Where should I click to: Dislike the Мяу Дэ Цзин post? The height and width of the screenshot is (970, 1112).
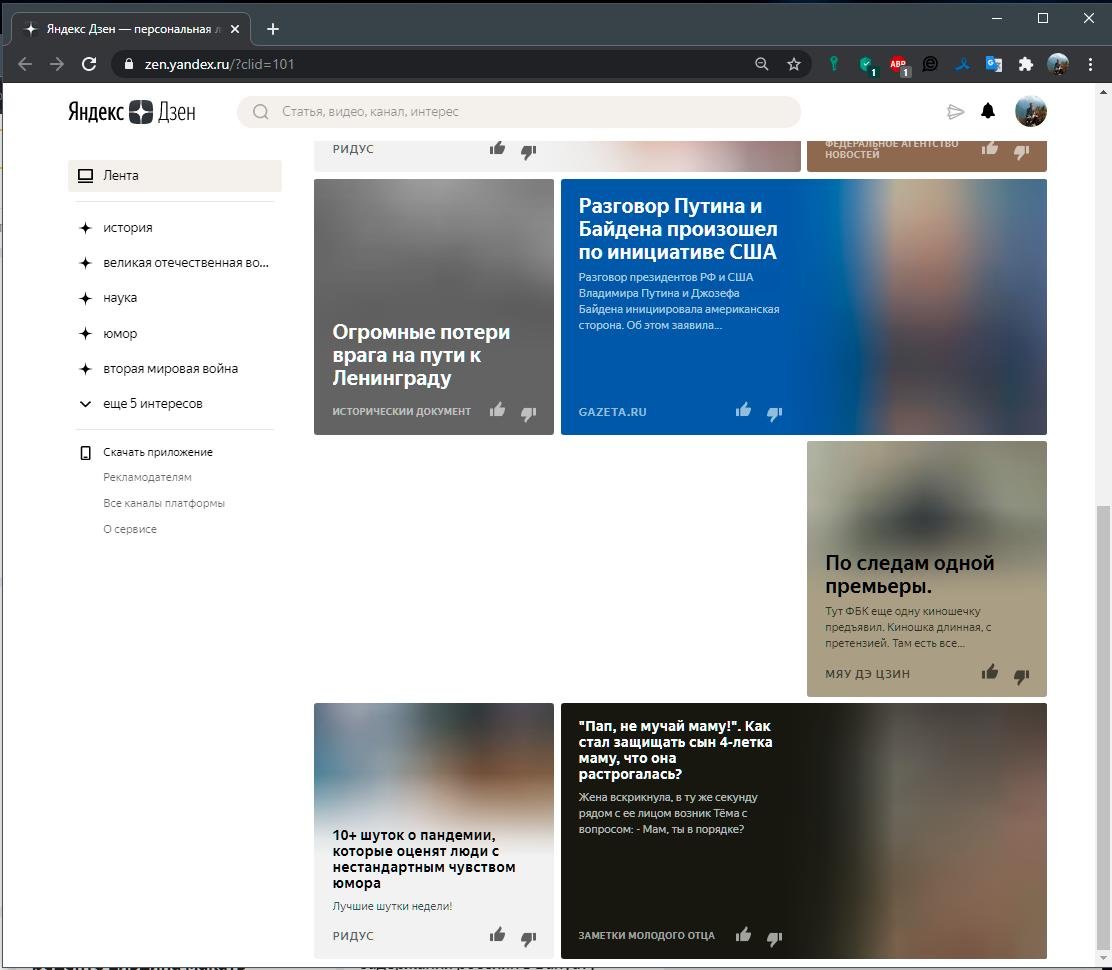click(x=1021, y=676)
